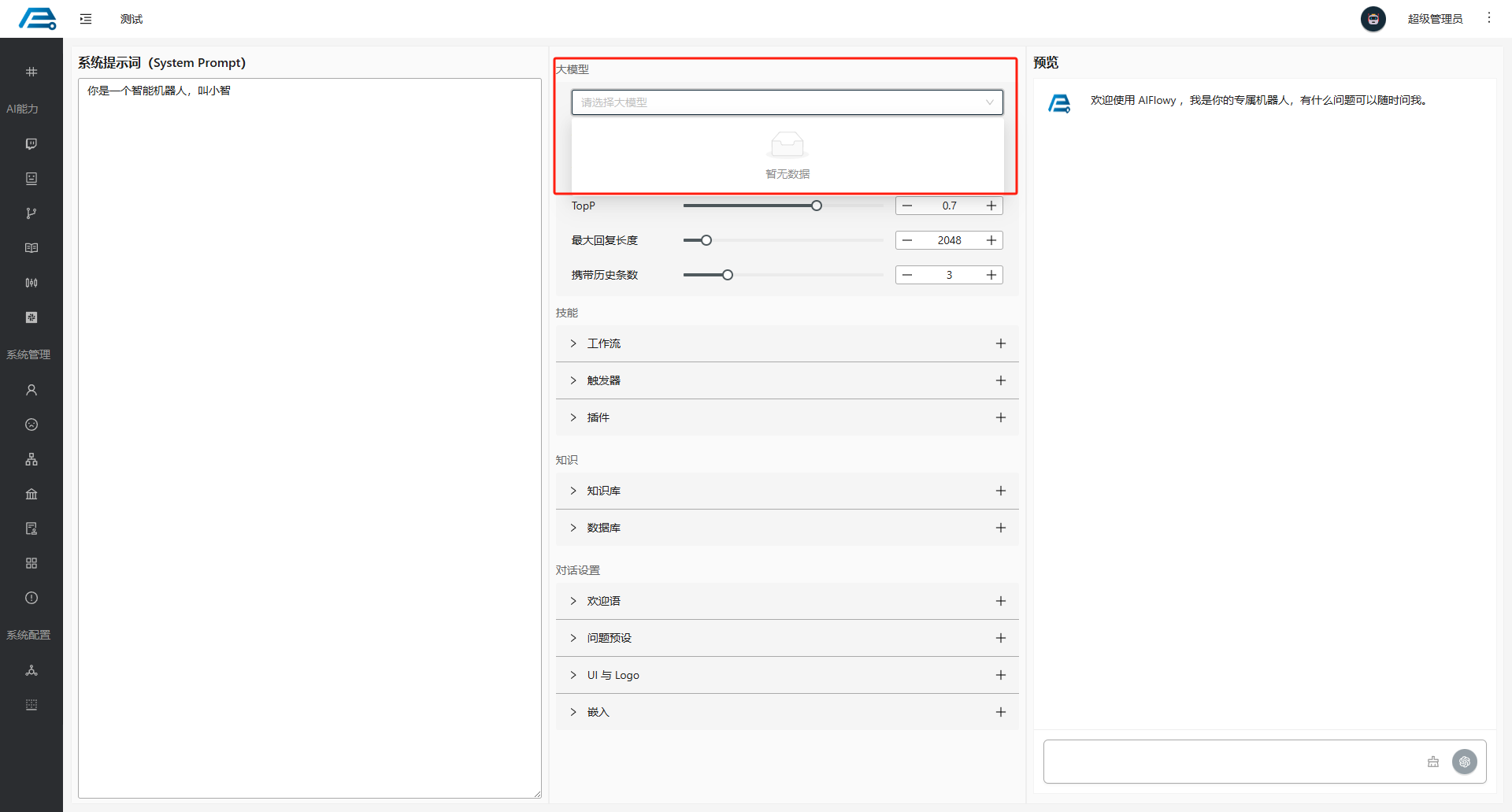Add a plugin with 插件 plus button
1512x812 pixels.
pos(1001,417)
